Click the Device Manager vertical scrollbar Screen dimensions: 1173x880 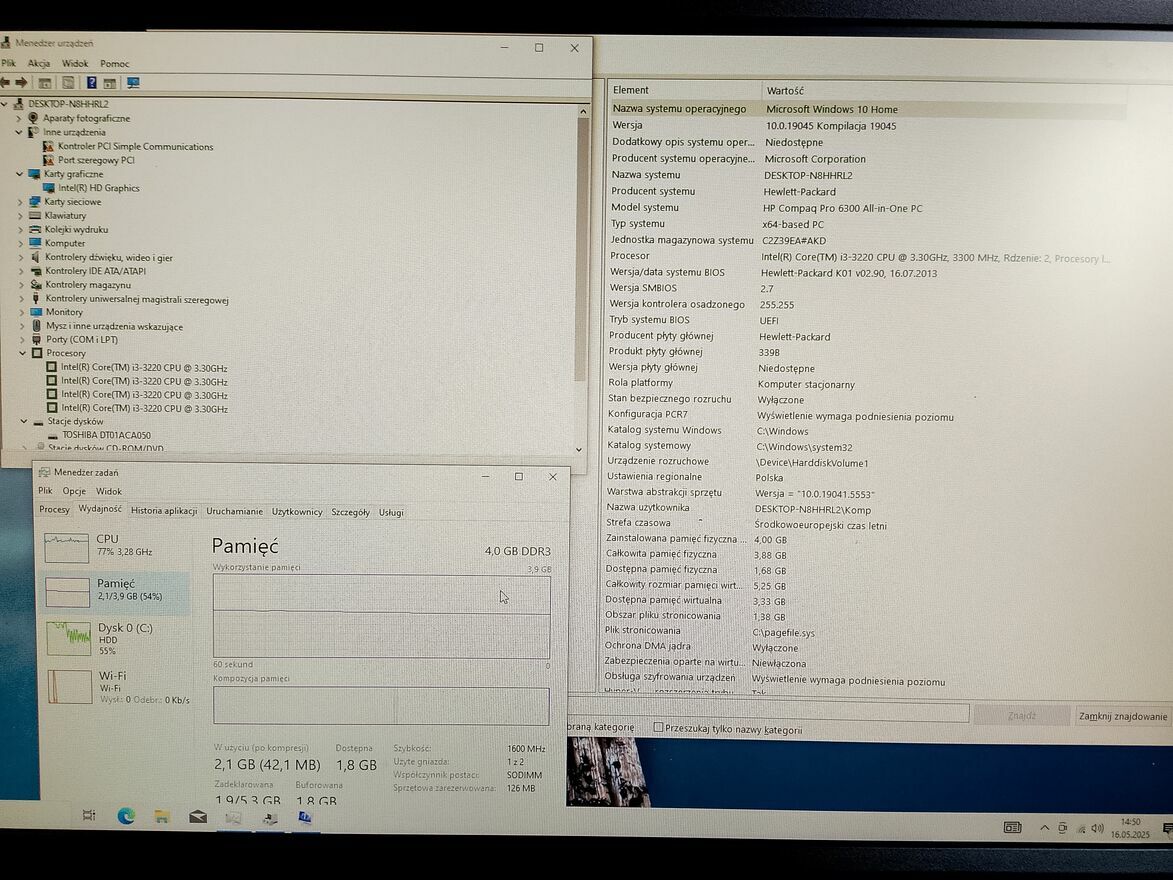tap(582, 250)
